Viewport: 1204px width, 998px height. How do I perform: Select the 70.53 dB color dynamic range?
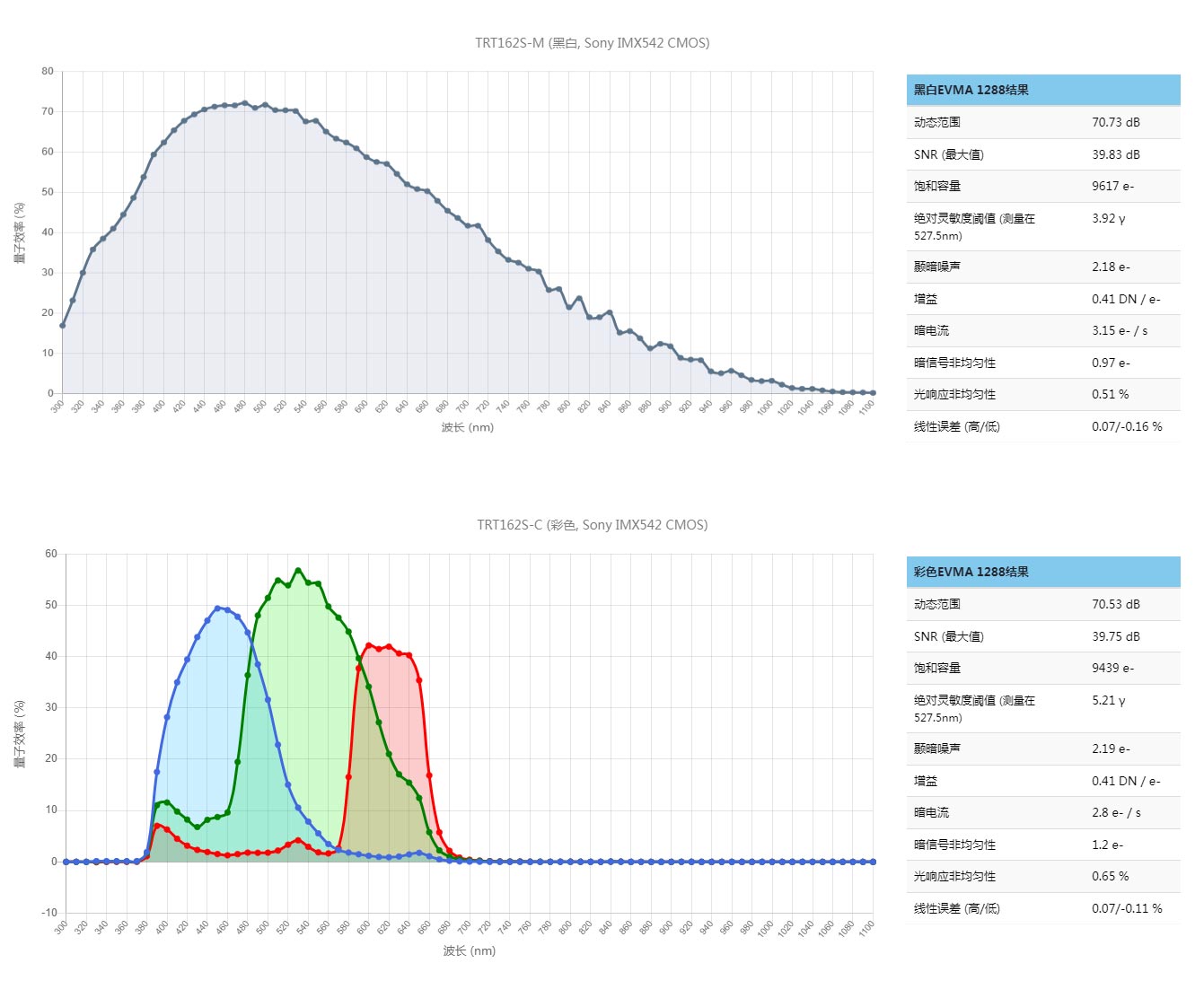click(1115, 604)
